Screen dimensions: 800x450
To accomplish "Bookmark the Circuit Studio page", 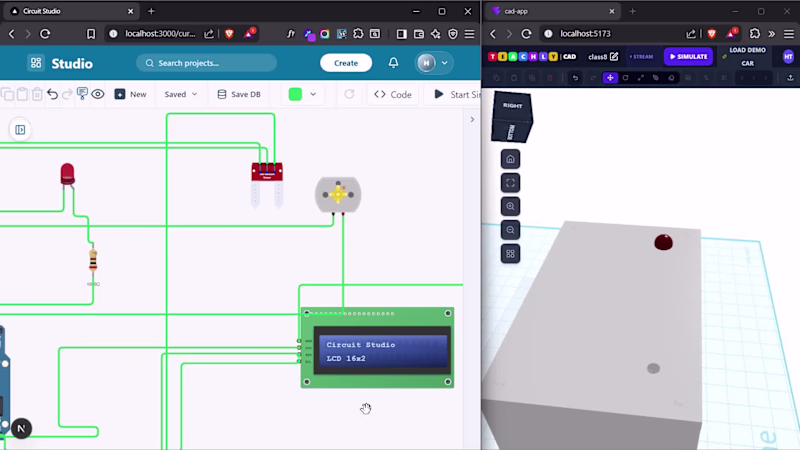I will tap(91, 34).
